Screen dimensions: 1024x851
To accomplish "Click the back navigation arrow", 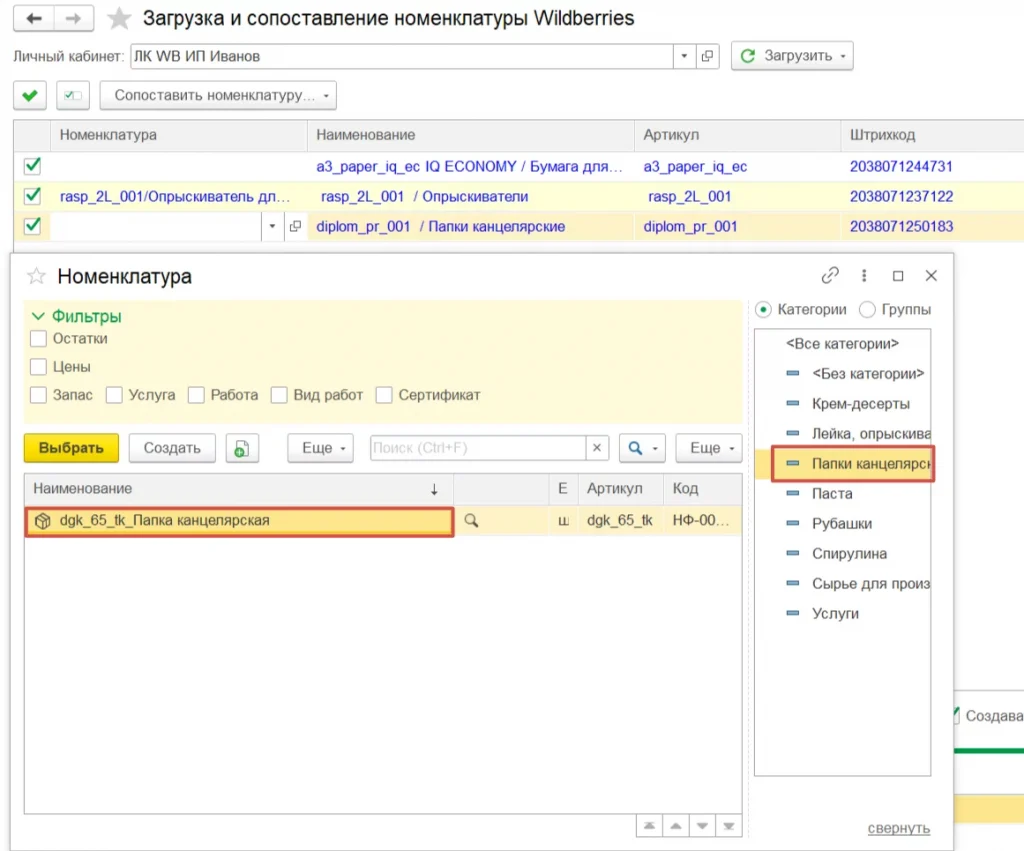I will [x=34, y=19].
